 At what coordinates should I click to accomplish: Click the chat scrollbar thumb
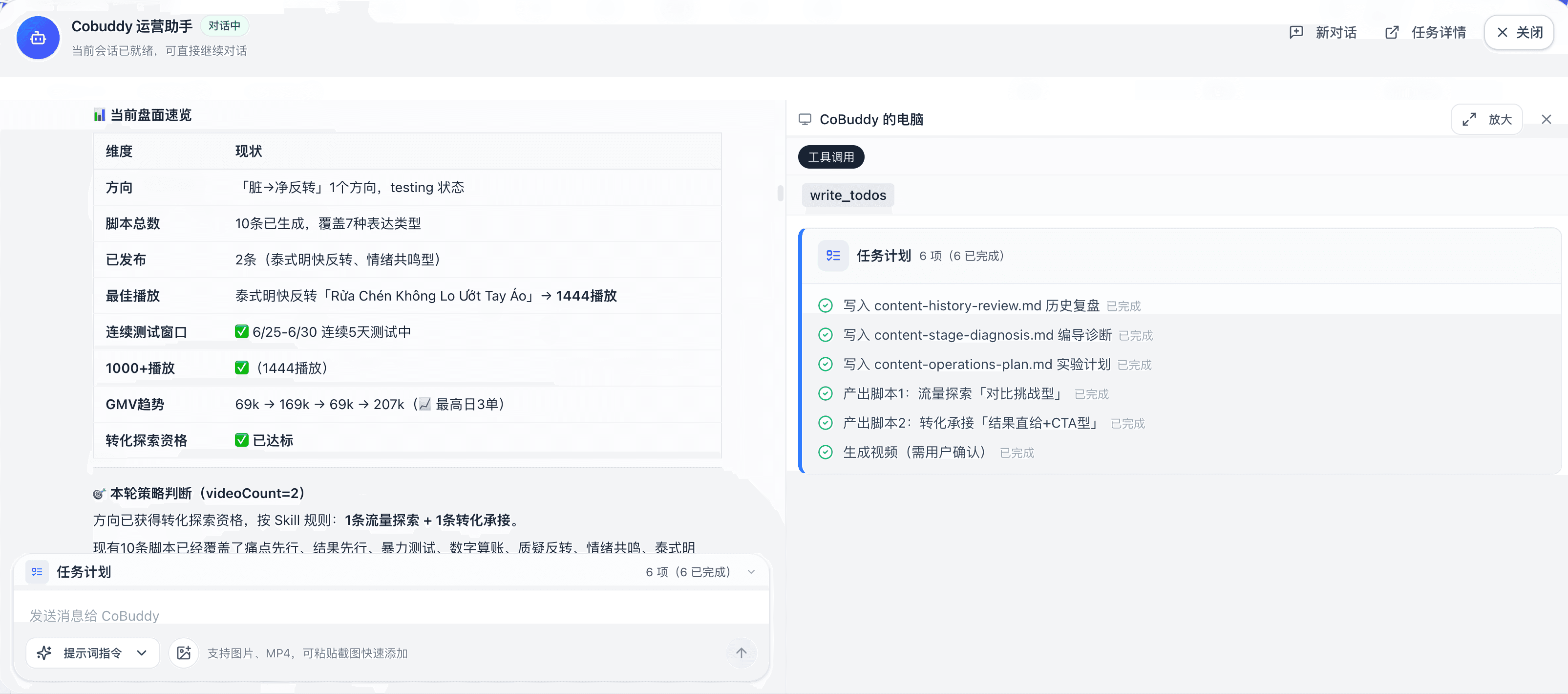click(x=781, y=193)
